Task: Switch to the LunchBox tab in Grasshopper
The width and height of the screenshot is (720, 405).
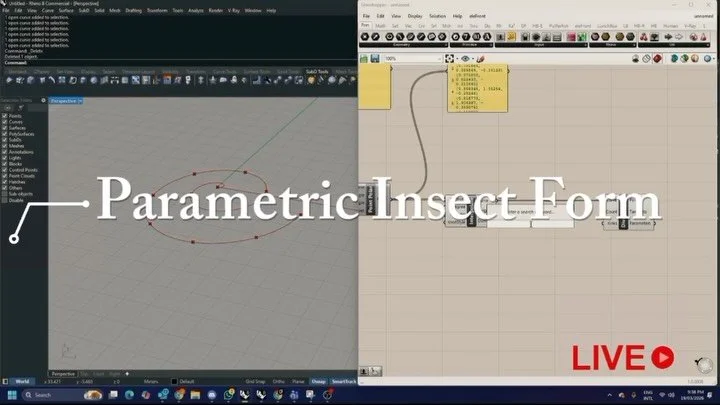Action: tap(607, 26)
